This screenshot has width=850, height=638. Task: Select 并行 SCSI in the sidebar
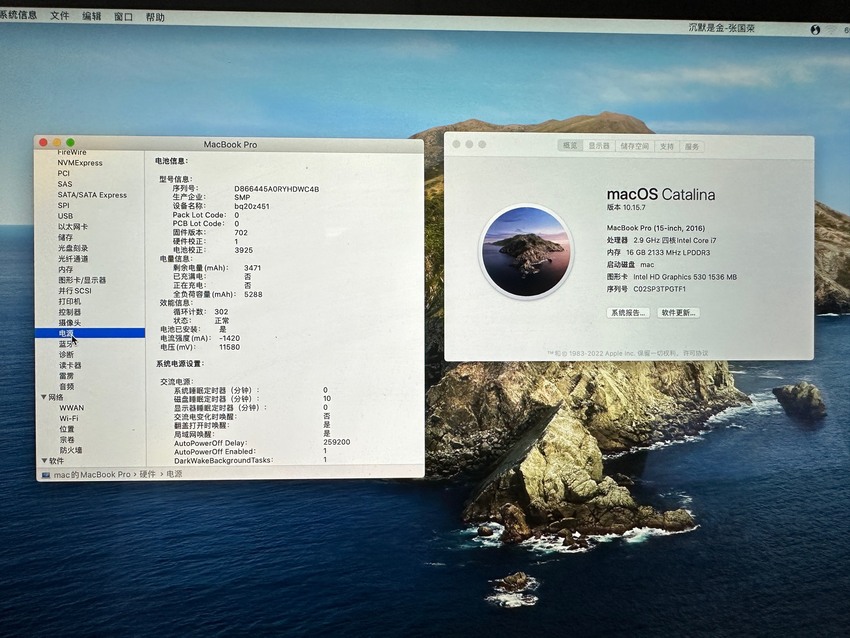pyautogui.click(x=74, y=291)
